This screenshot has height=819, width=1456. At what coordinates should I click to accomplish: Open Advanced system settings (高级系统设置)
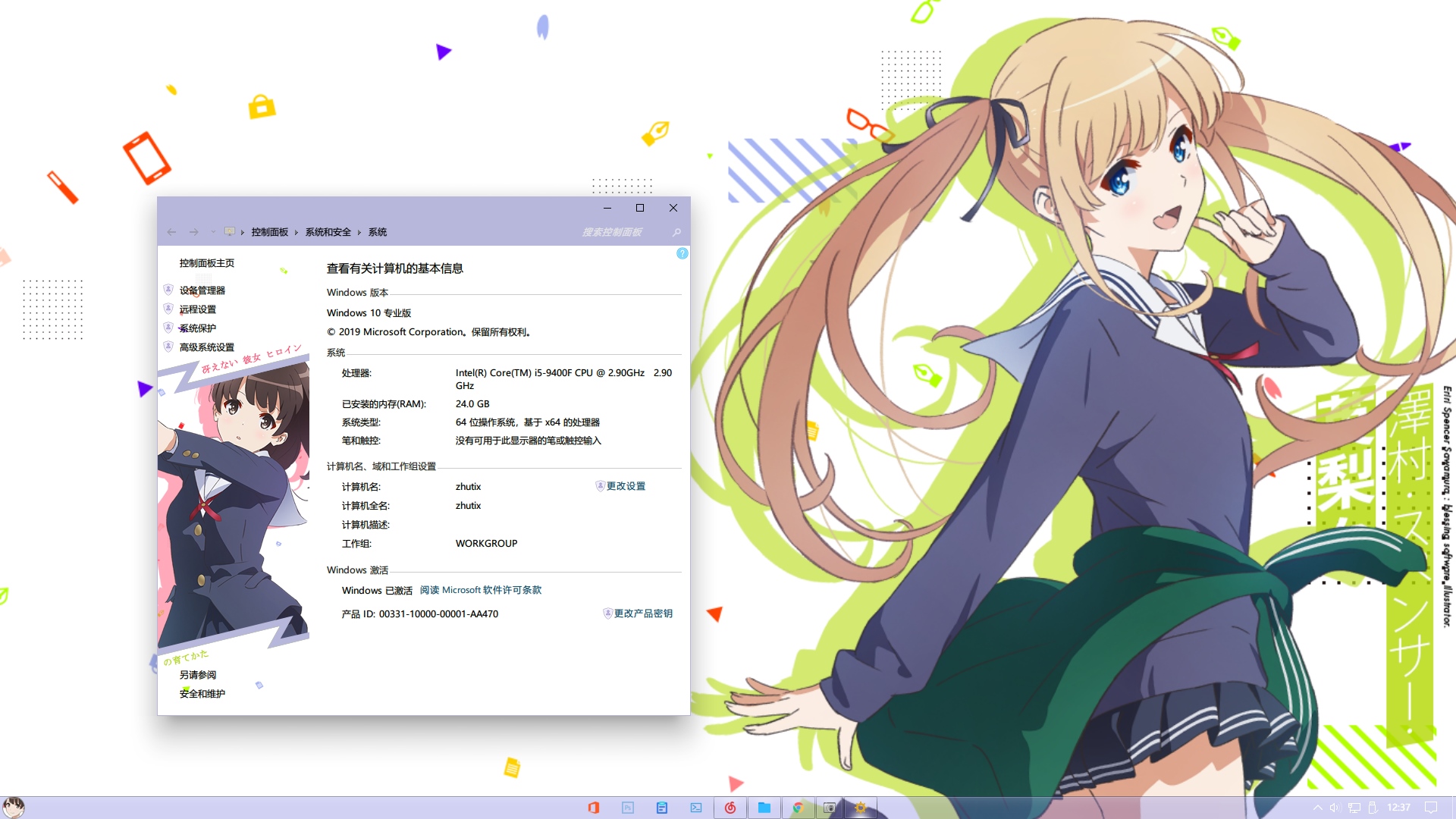tap(206, 347)
